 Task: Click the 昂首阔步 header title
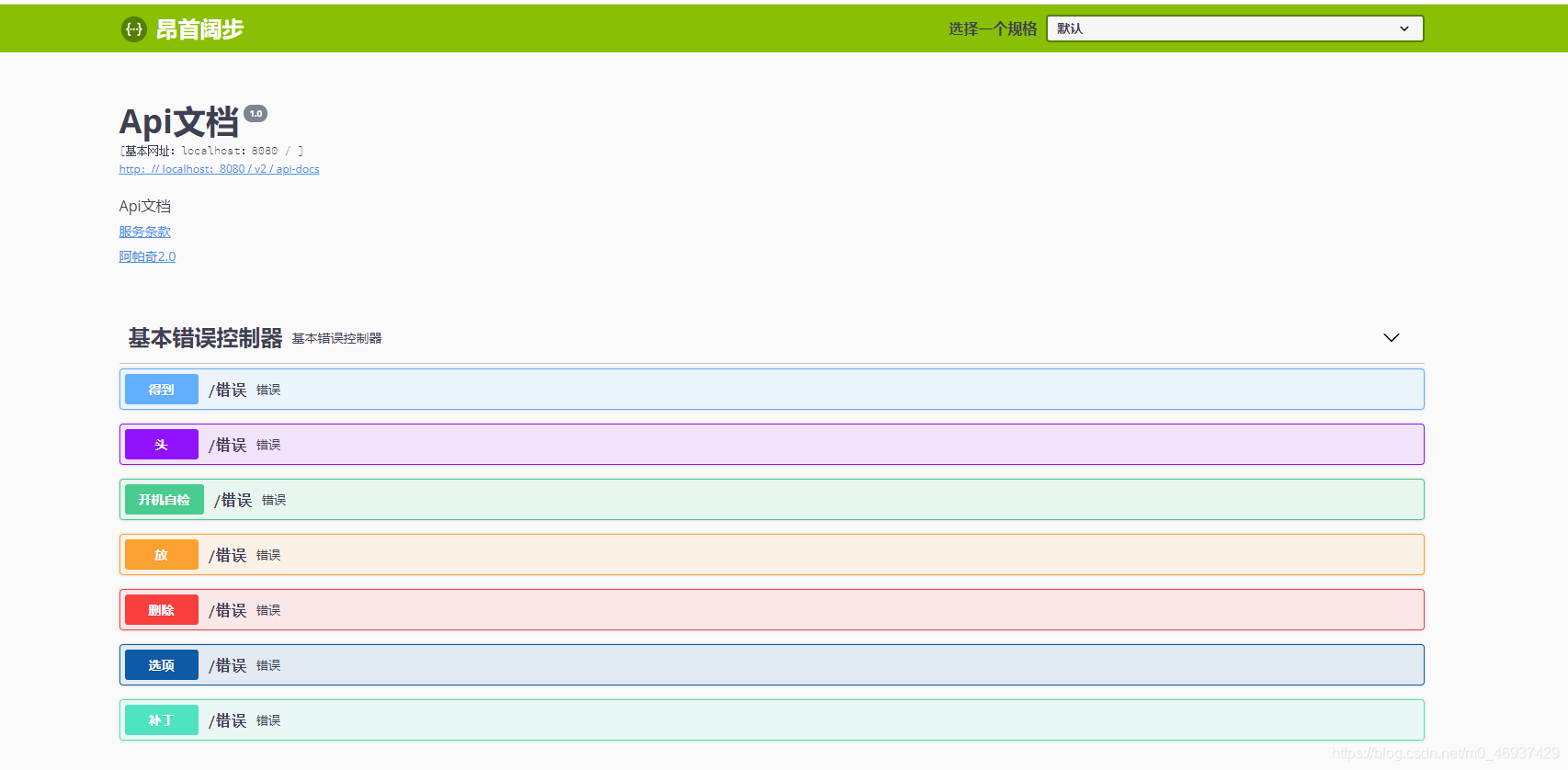point(199,29)
